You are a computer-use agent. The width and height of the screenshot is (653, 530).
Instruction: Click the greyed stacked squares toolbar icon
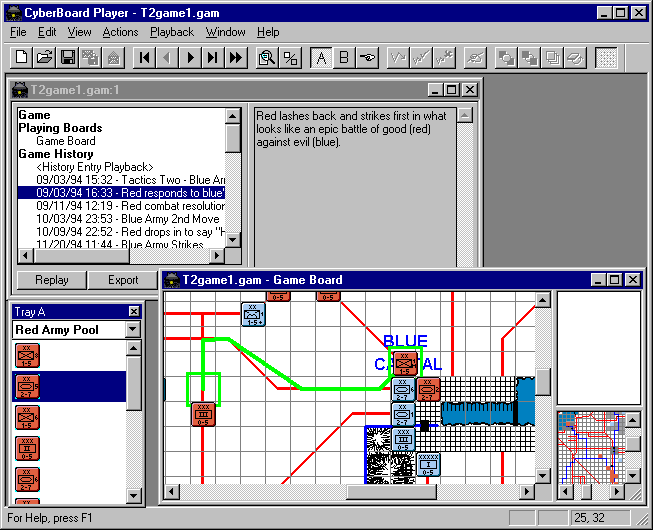(x=553, y=57)
